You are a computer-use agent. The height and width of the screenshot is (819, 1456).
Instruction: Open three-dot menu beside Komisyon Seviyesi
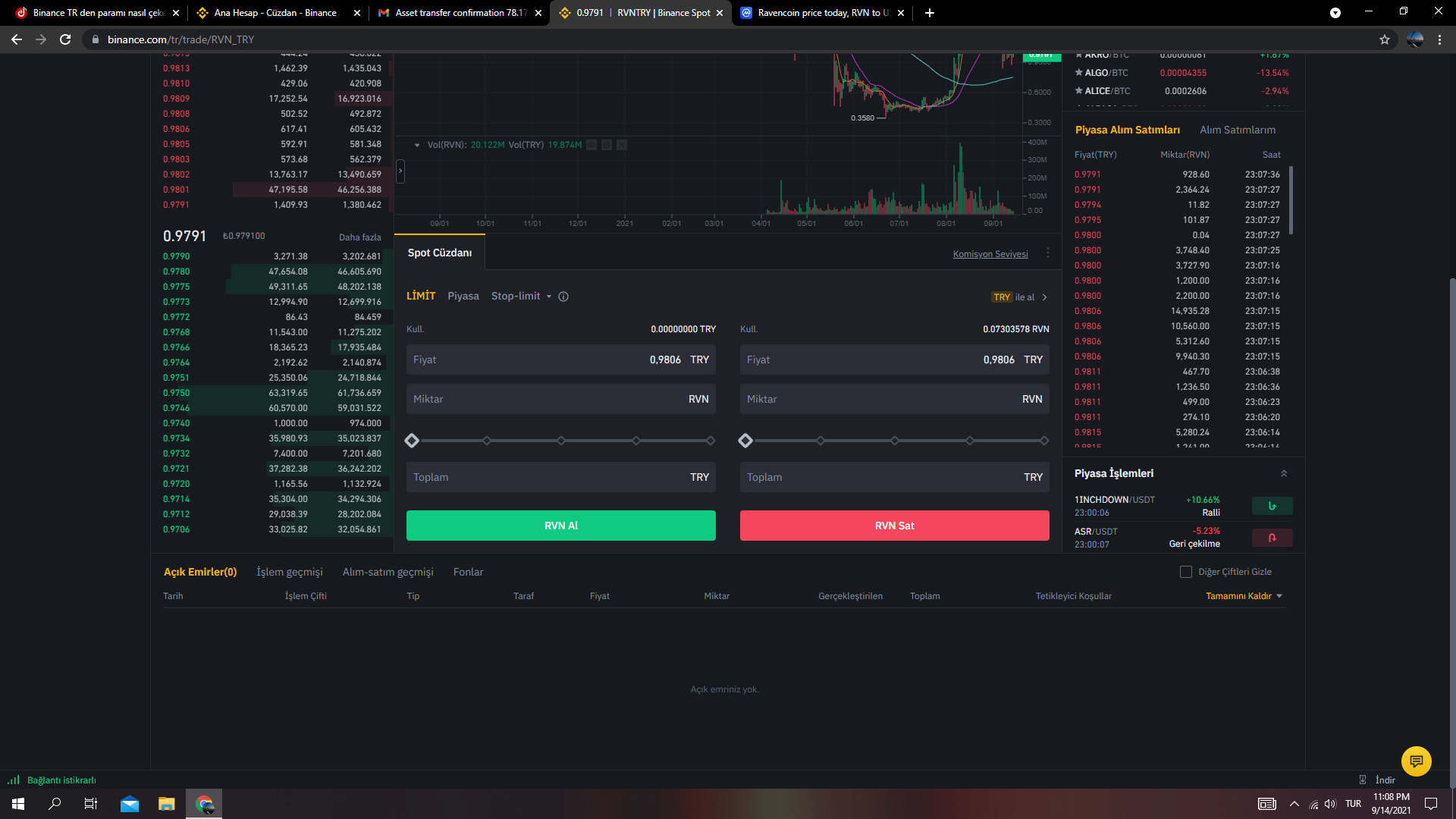click(1048, 253)
